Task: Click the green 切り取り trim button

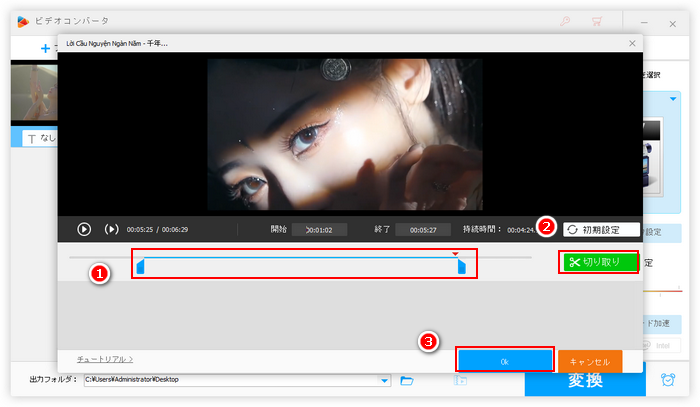Action: point(598,262)
